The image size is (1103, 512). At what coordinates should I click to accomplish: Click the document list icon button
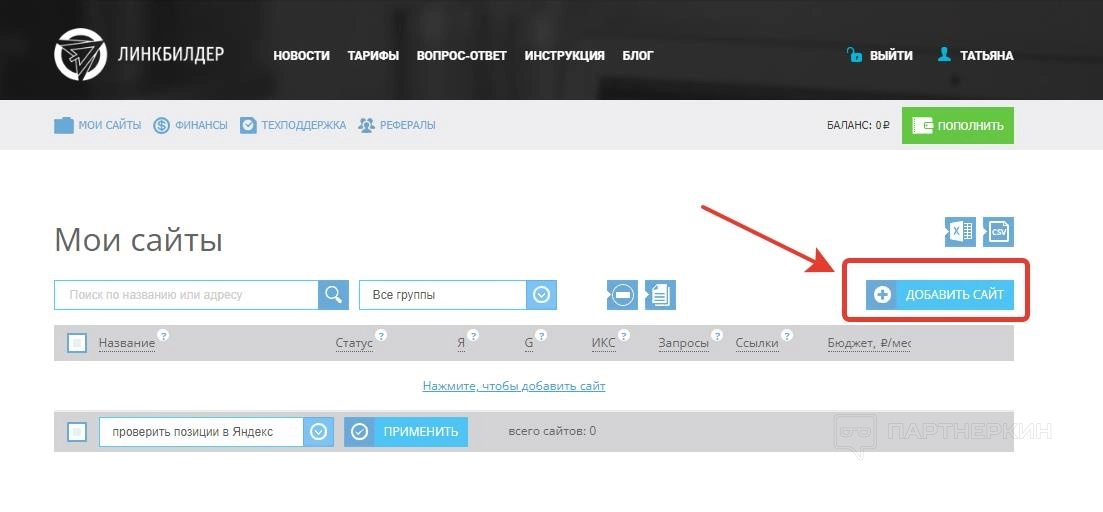(661, 295)
